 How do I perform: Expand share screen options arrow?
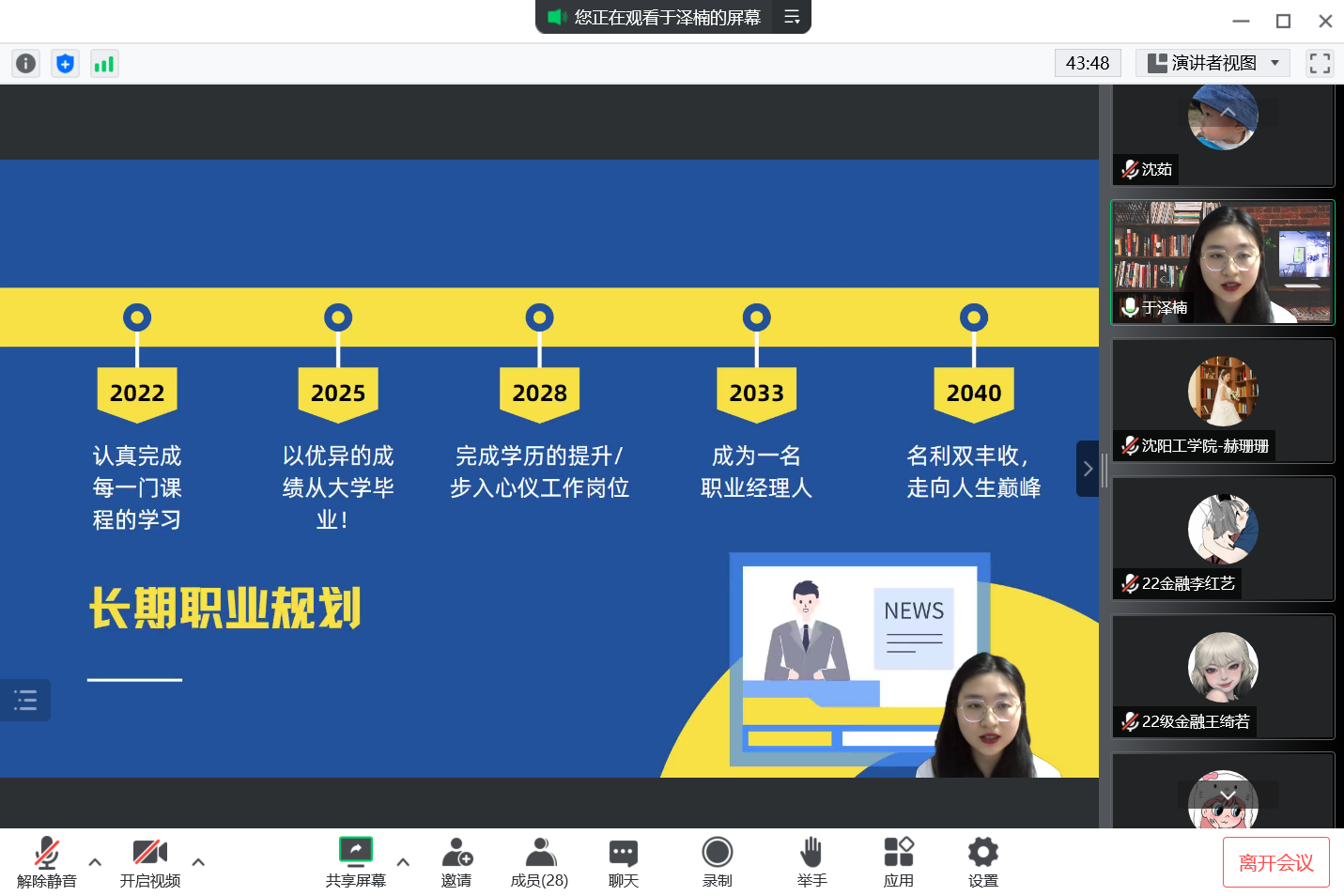point(403,861)
